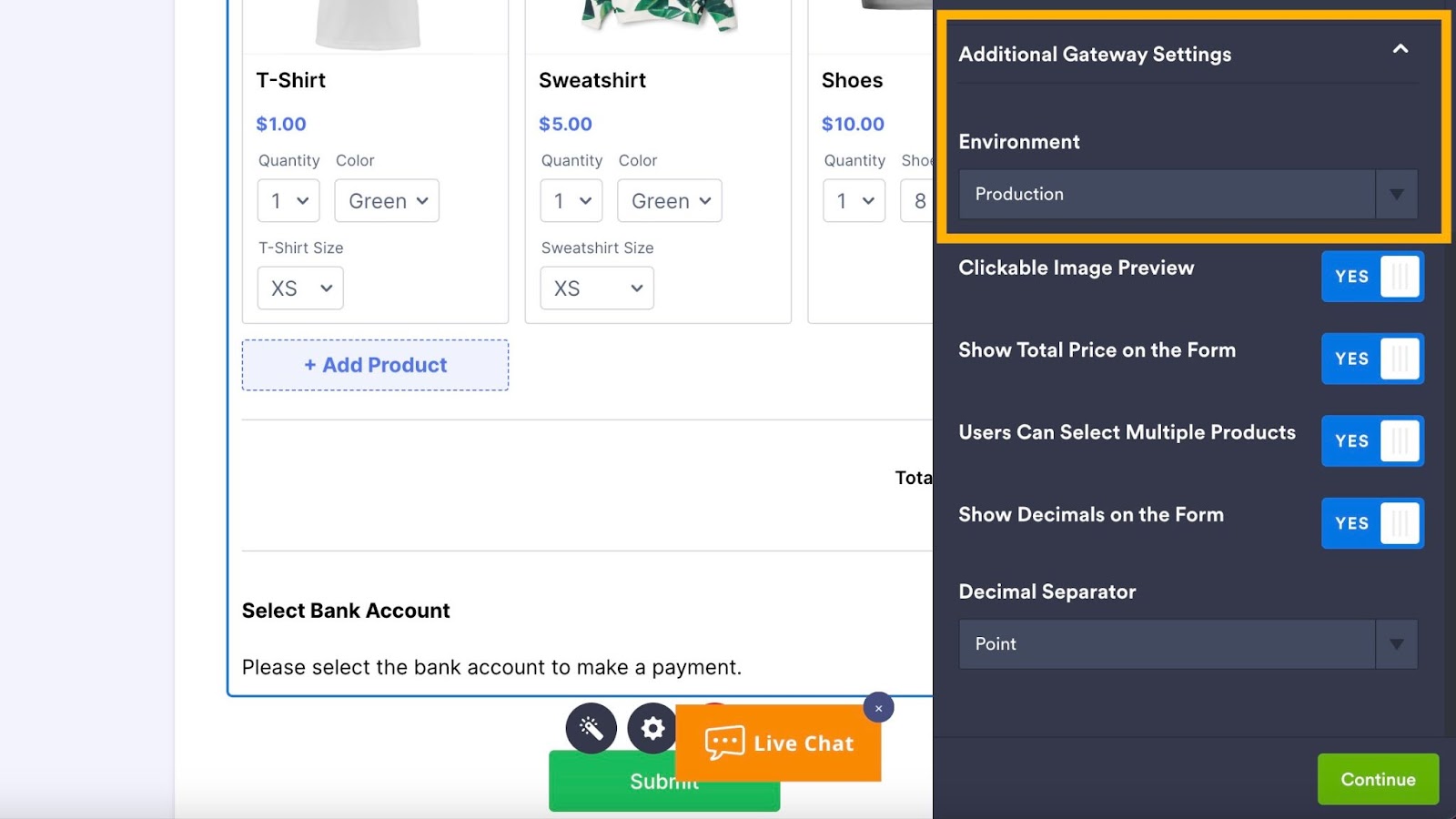Viewport: 1456px width, 819px height.
Task: Open the gear settings icon
Action: pos(652,728)
